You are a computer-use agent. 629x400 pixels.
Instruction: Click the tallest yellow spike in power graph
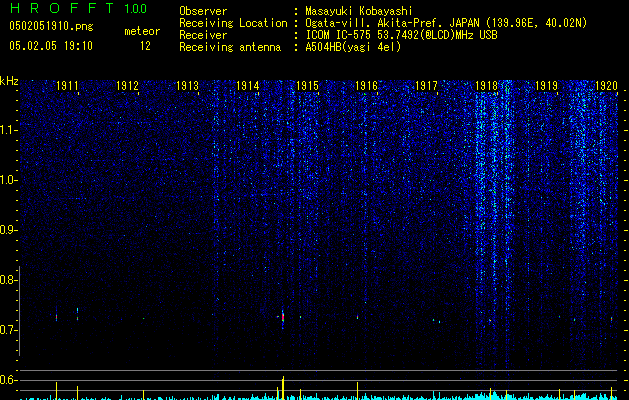[x=283, y=388]
